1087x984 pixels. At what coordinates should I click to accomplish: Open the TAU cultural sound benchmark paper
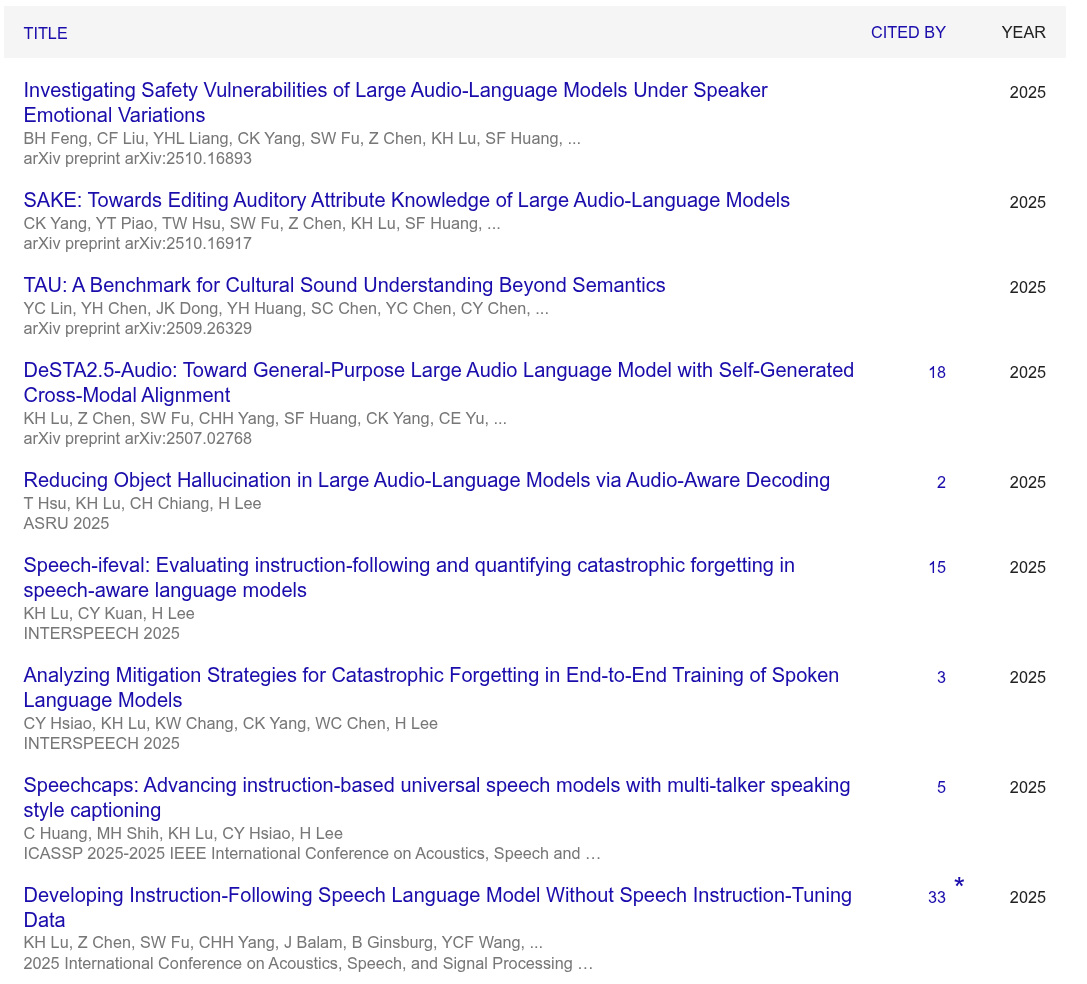(x=344, y=285)
